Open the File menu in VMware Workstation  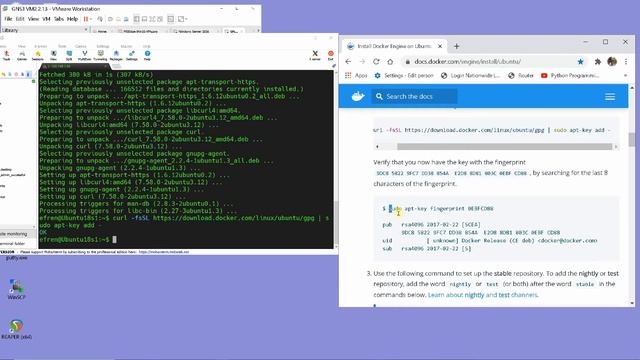point(8,19)
